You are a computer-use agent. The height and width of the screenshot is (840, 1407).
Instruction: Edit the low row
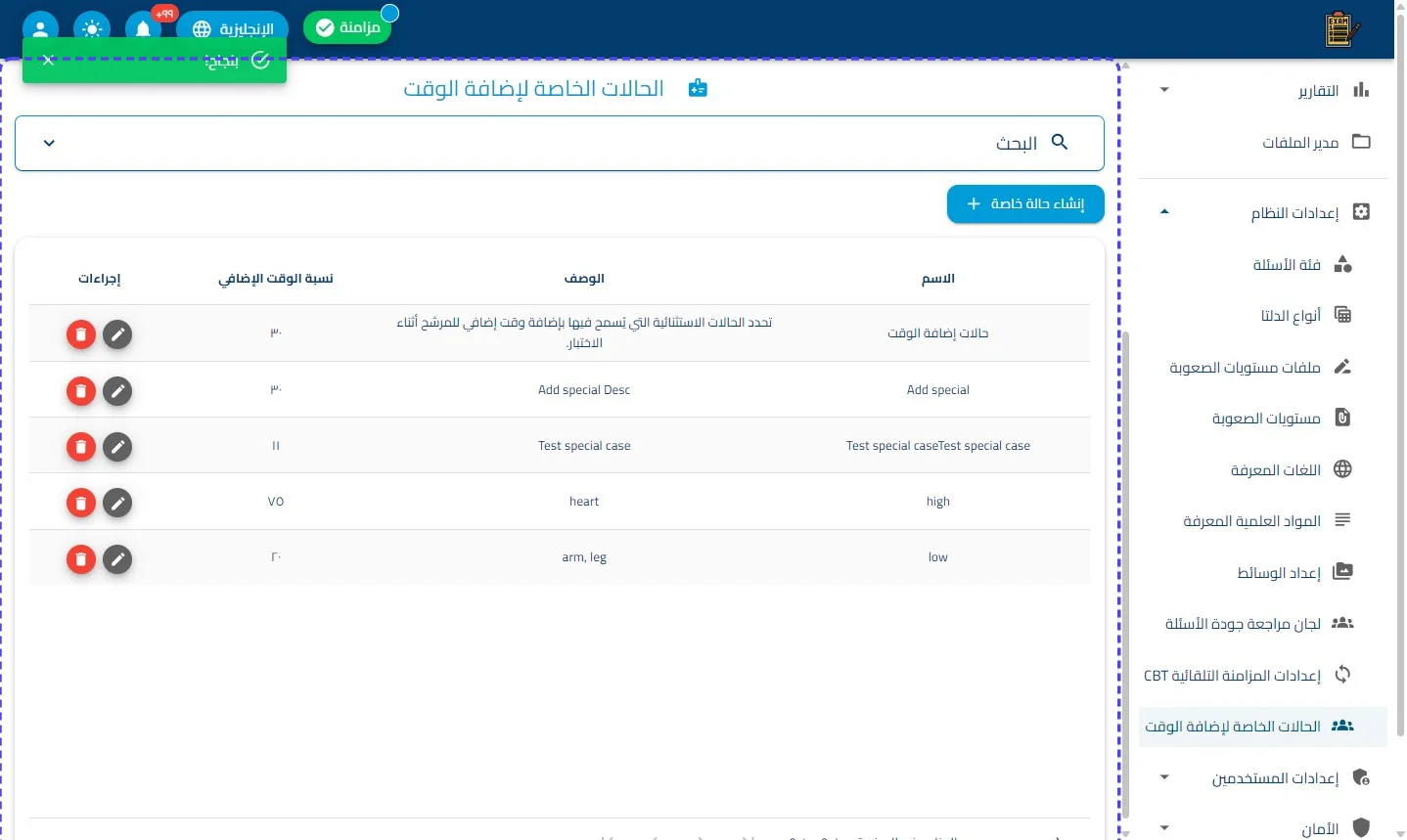click(x=117, y=559)
